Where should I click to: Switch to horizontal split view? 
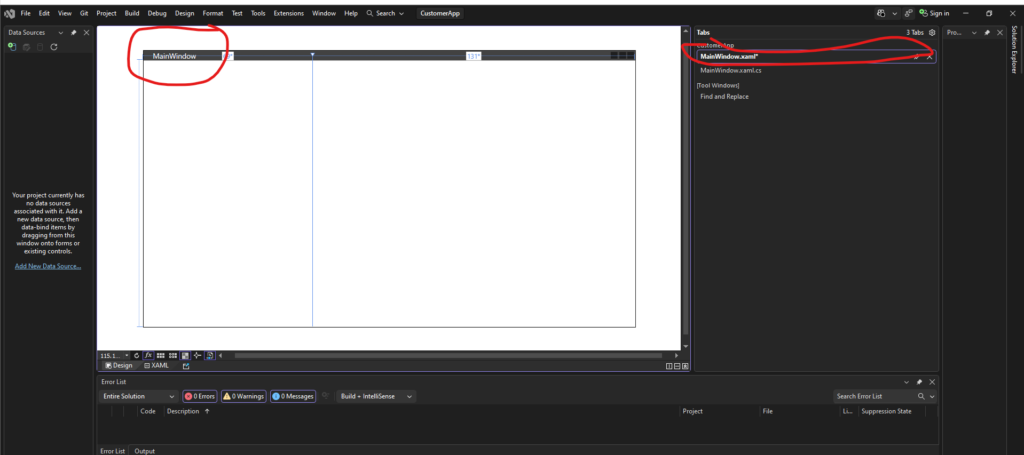tap(677, 366)
